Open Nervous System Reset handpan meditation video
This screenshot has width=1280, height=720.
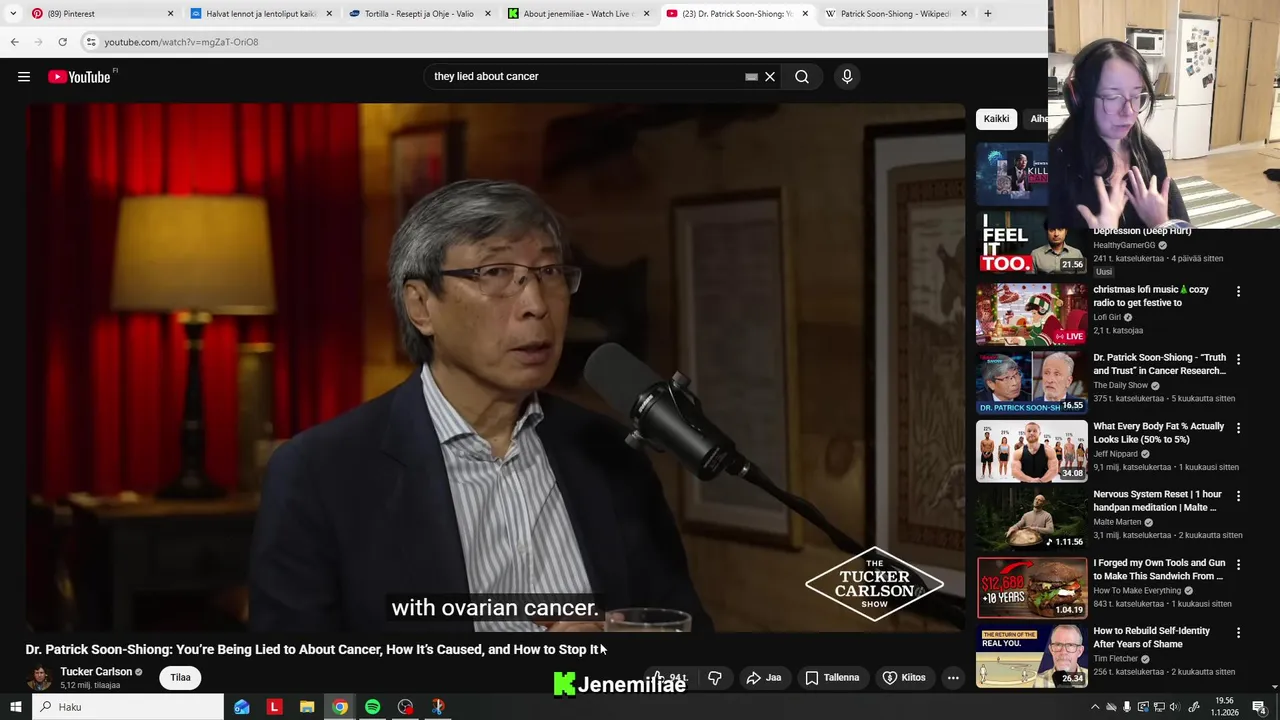[1157, 500]
